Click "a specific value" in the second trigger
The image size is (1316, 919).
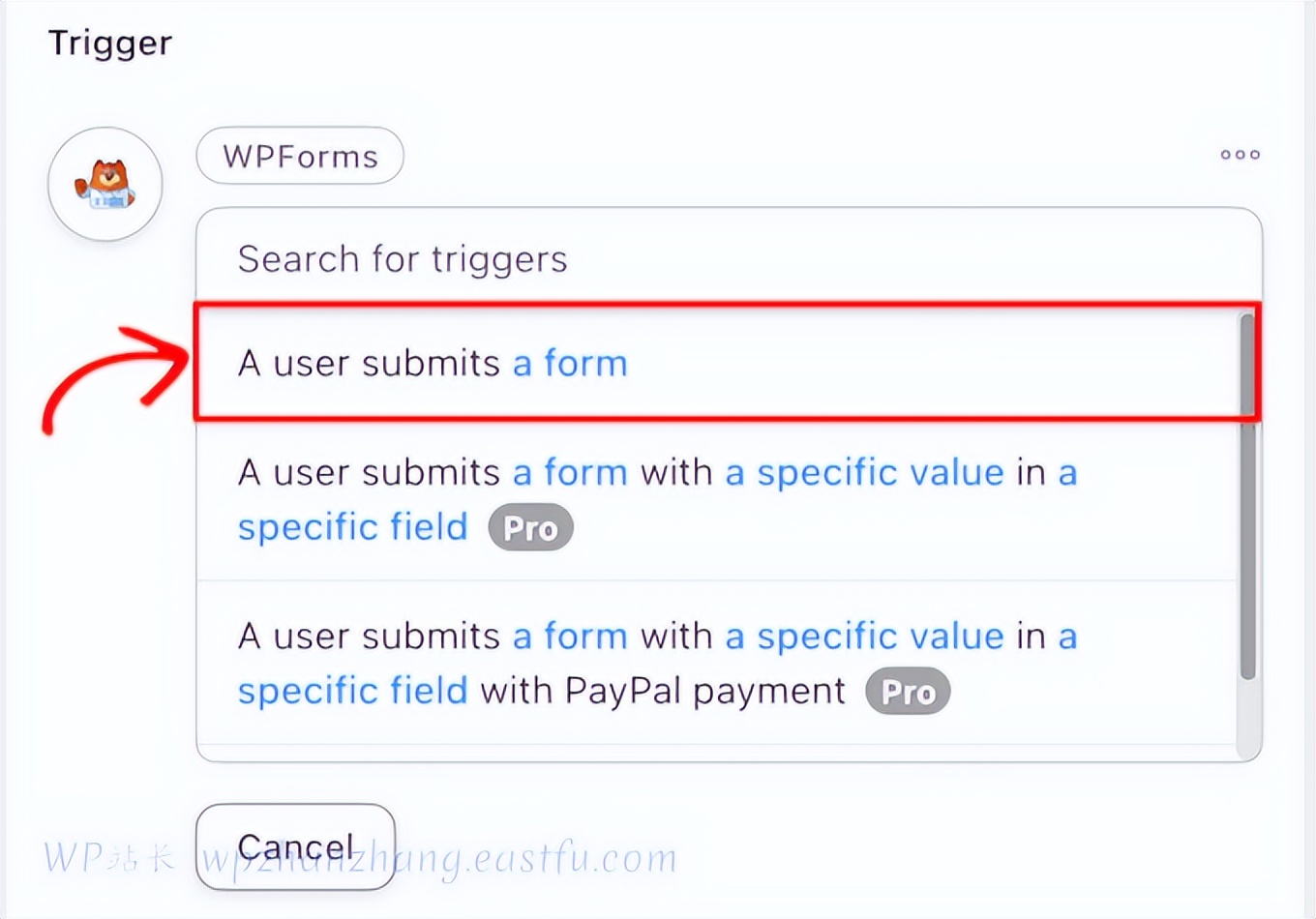[865, 473]
